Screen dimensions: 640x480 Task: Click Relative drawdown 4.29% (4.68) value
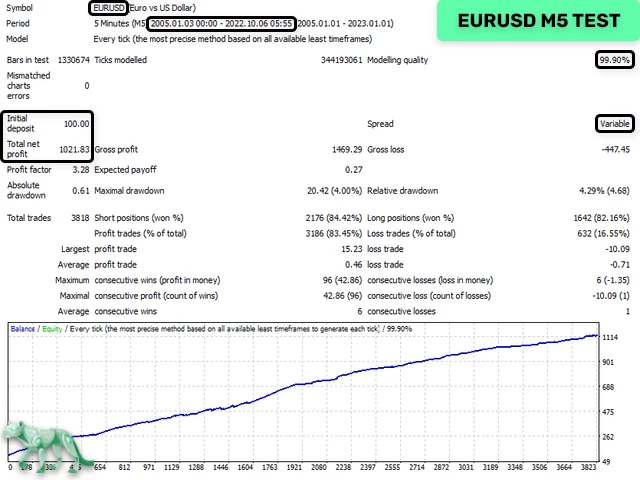coord(597,190)
